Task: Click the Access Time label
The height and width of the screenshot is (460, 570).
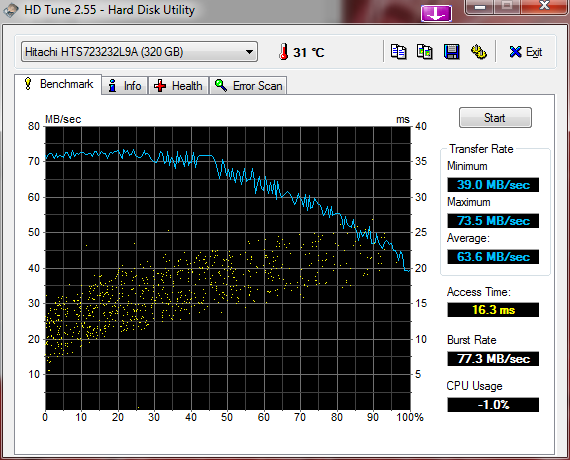Action: click(479, 292)
